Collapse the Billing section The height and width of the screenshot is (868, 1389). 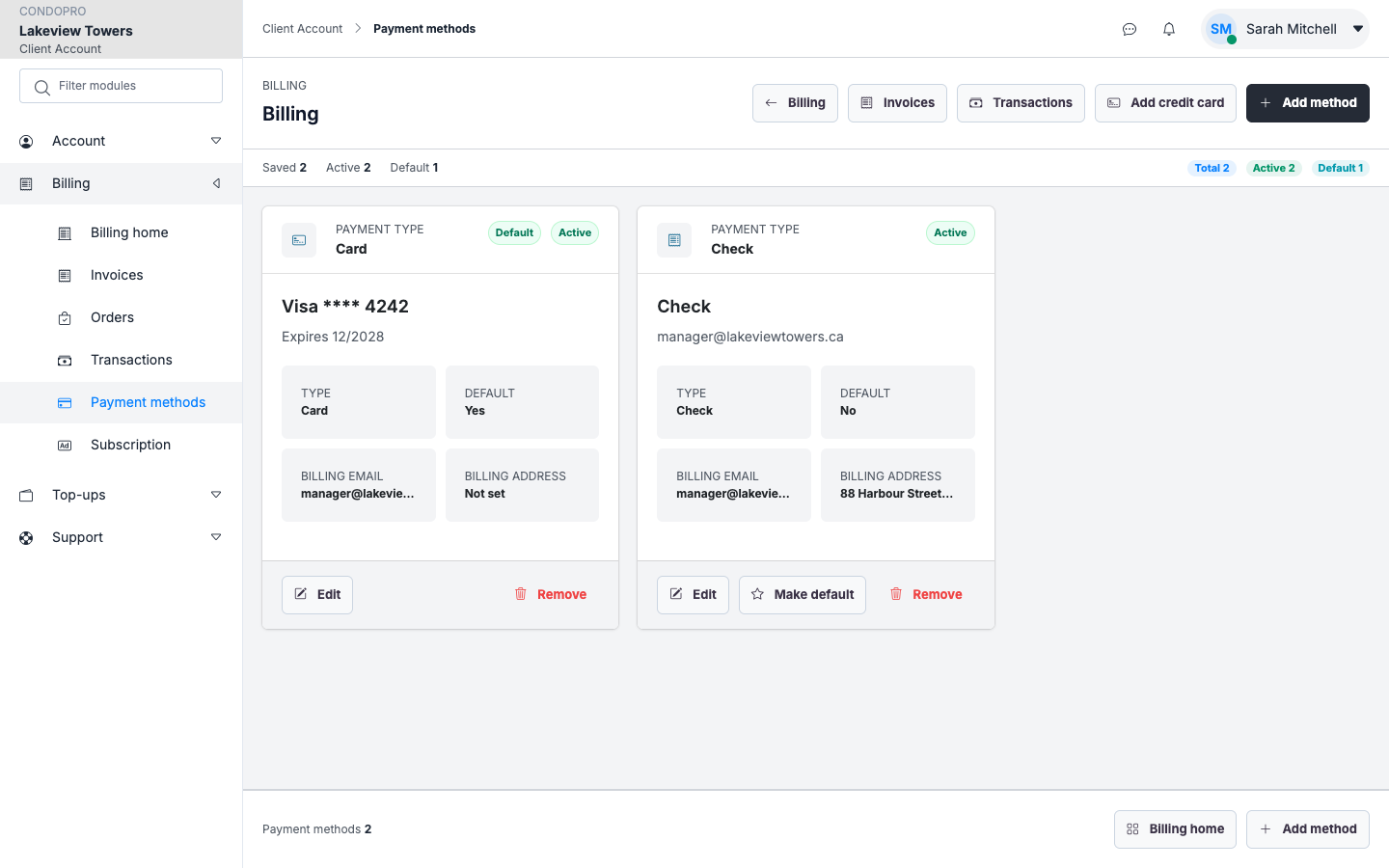click(216, 183)
